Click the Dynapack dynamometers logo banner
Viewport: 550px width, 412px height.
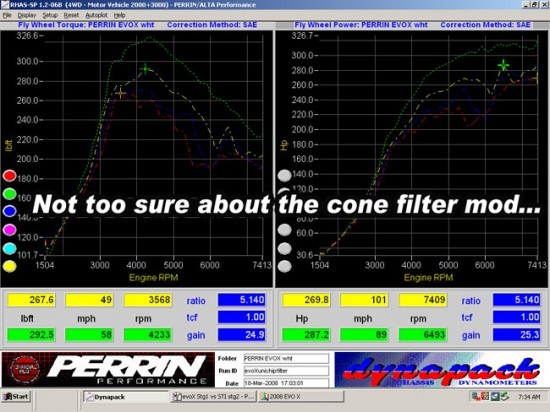(x=441, y=370)
